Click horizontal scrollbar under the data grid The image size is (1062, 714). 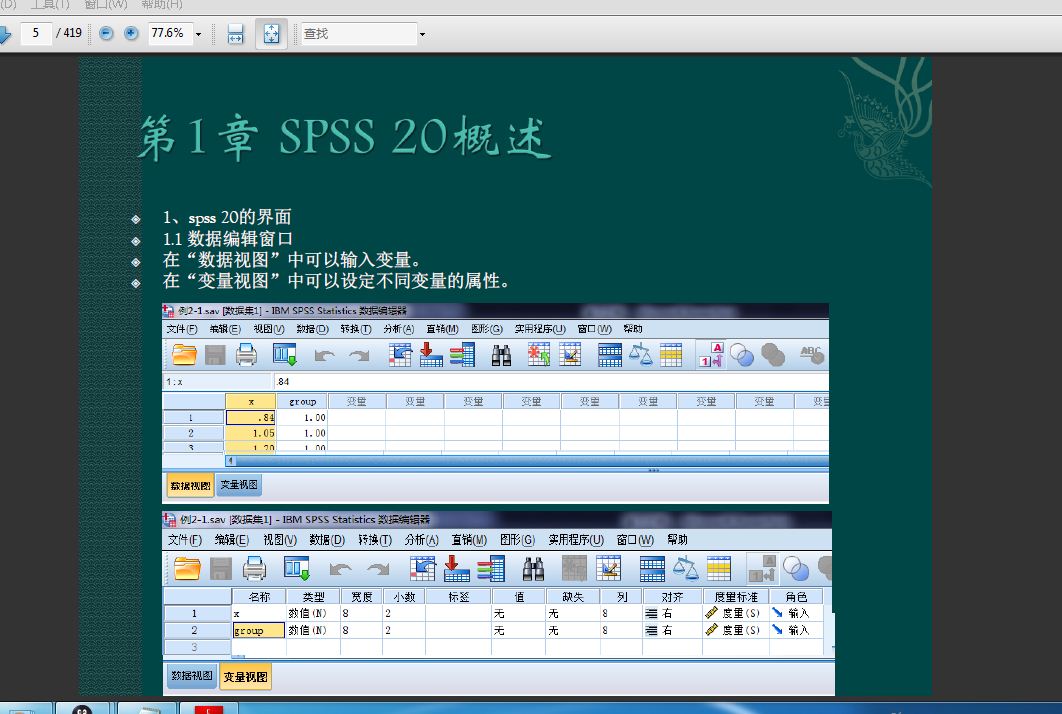coord(528,461)
